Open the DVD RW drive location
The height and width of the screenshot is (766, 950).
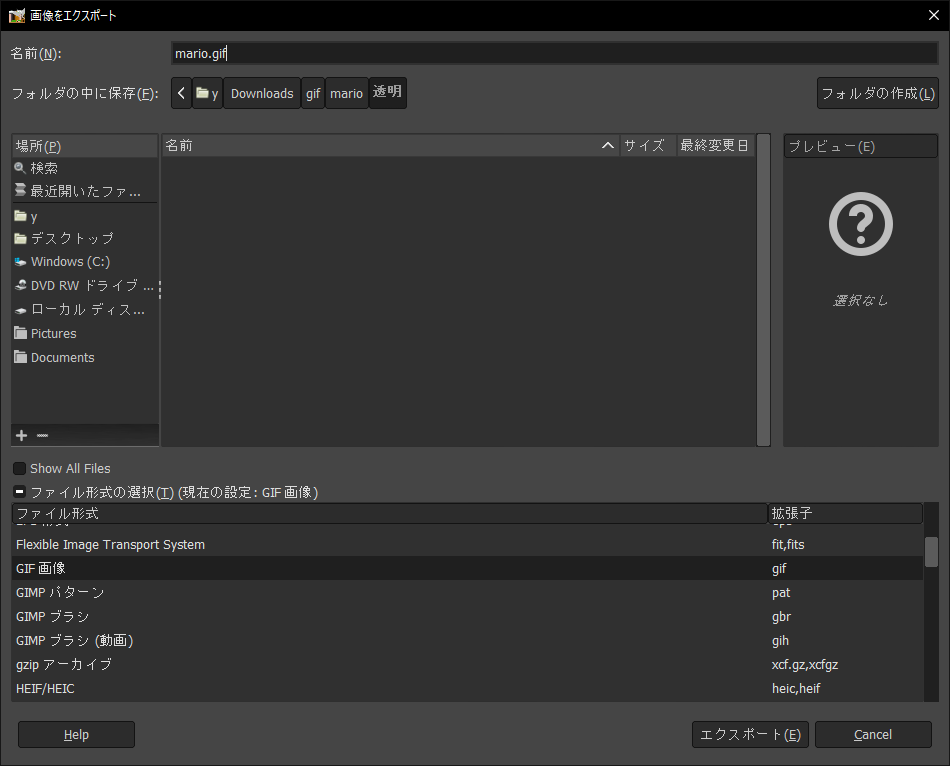point(85,285)
